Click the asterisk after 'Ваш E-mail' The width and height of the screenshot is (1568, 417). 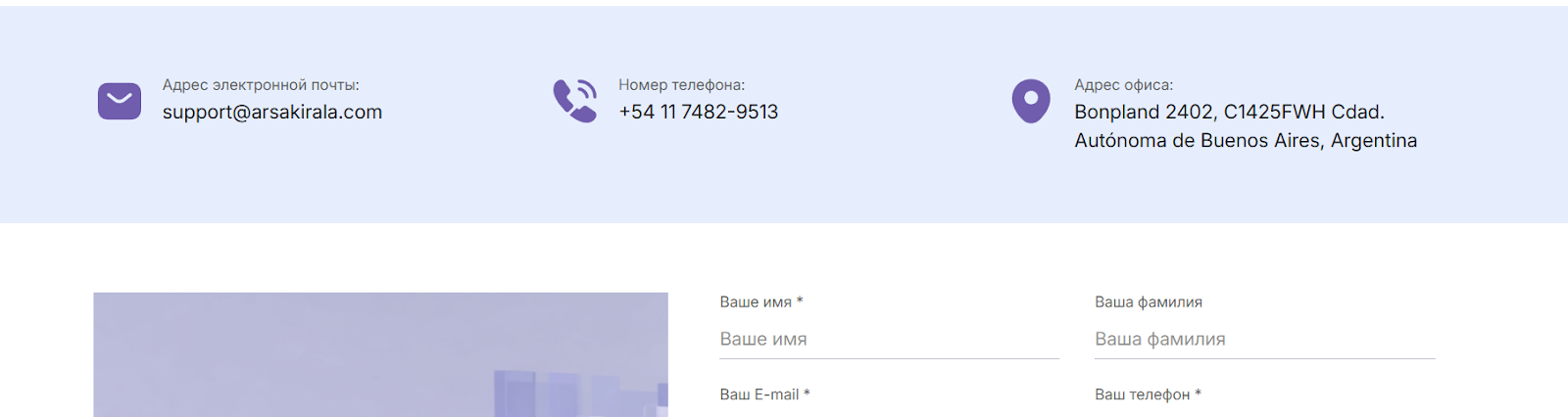807,393
